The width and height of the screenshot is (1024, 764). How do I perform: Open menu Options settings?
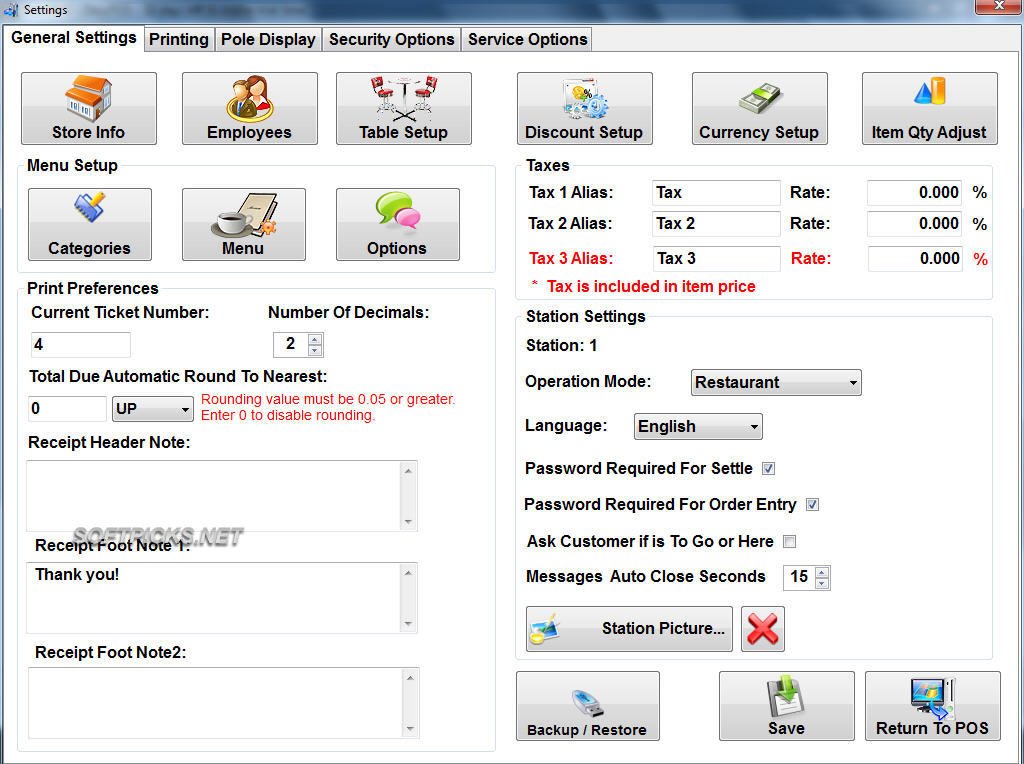coord(397,223)
